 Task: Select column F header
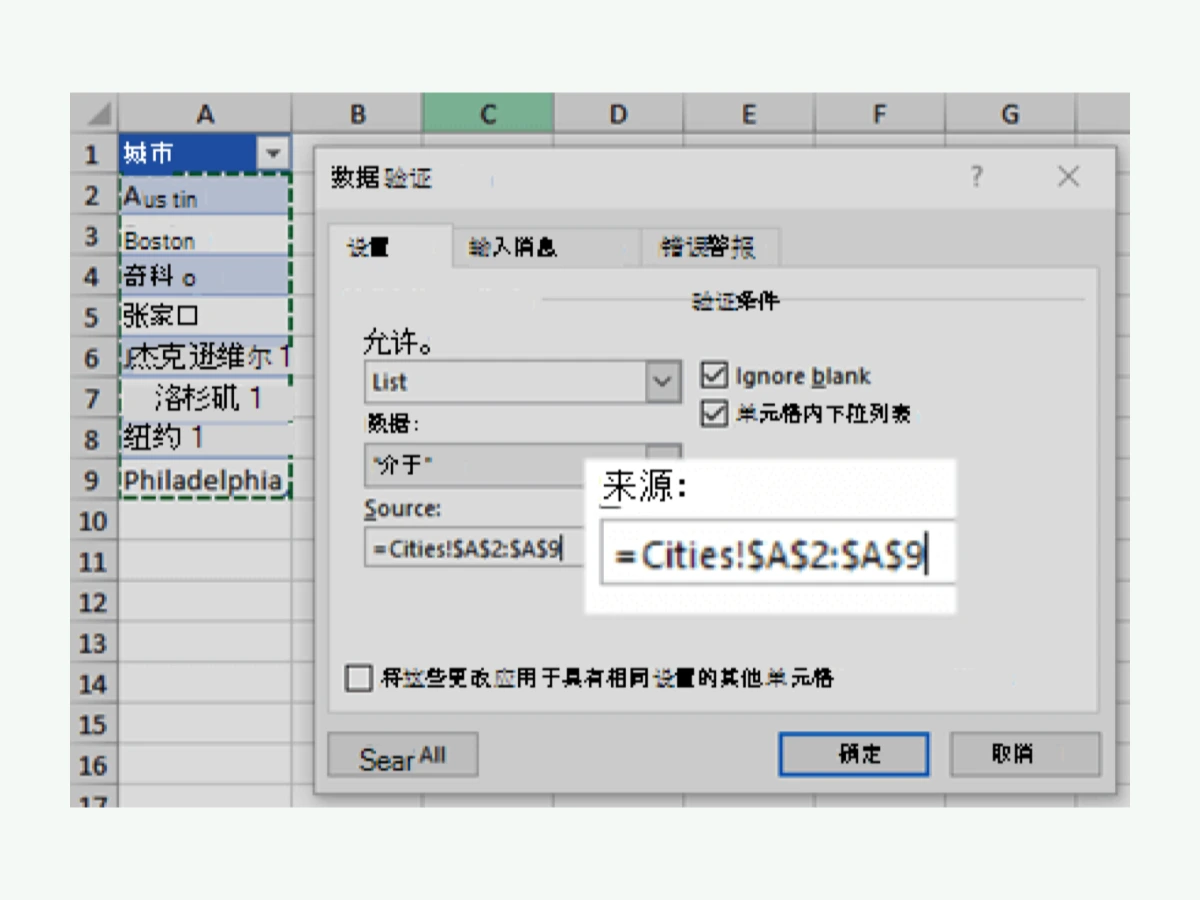[x=879, y=113]
